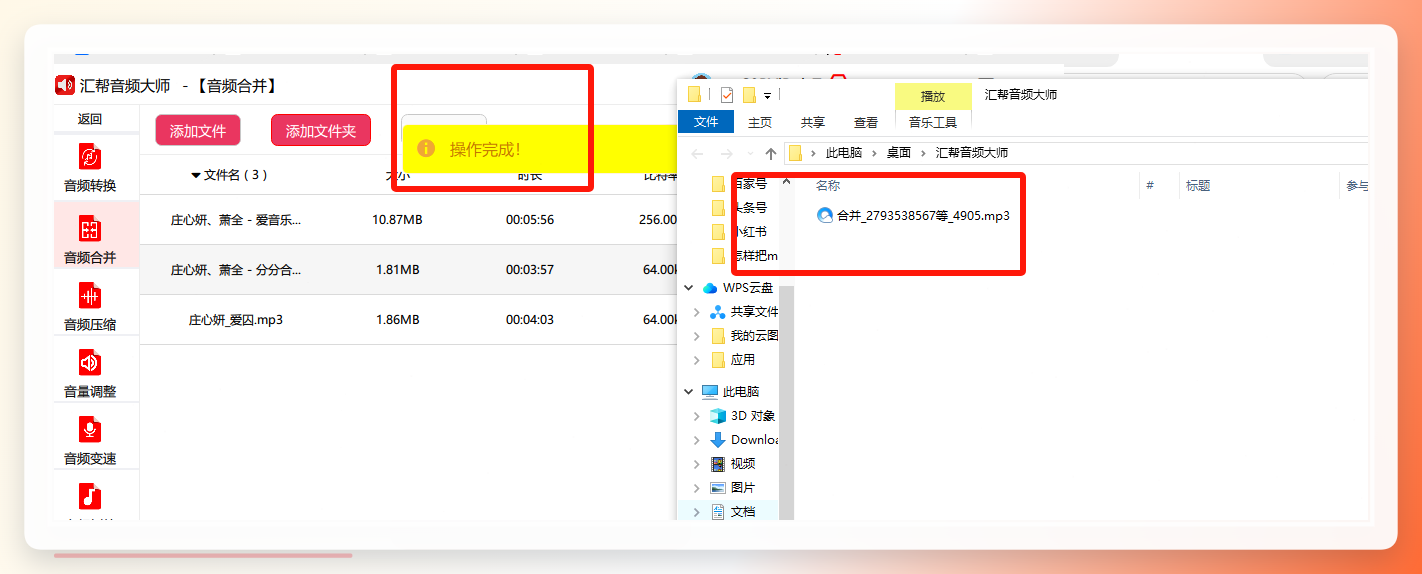The image size is (1422, 574).
Task: Switch to the 音乐工具 ribbon tab
Action: point(933,122)
